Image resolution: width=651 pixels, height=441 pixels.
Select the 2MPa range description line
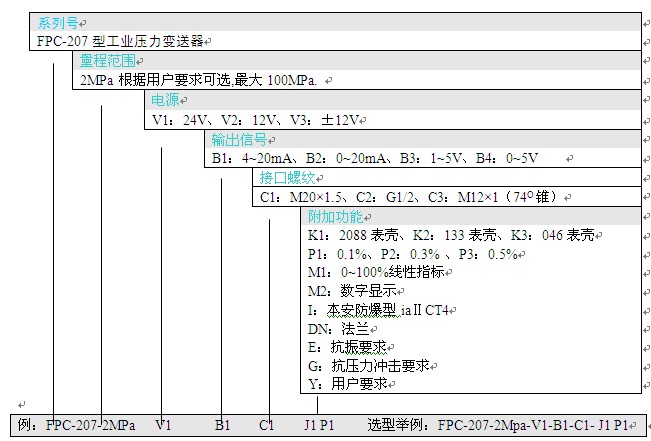202,80
